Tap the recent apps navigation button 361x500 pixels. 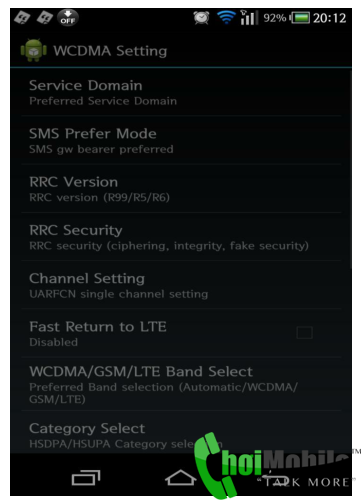pyautogui.click(x=86, y=478)
